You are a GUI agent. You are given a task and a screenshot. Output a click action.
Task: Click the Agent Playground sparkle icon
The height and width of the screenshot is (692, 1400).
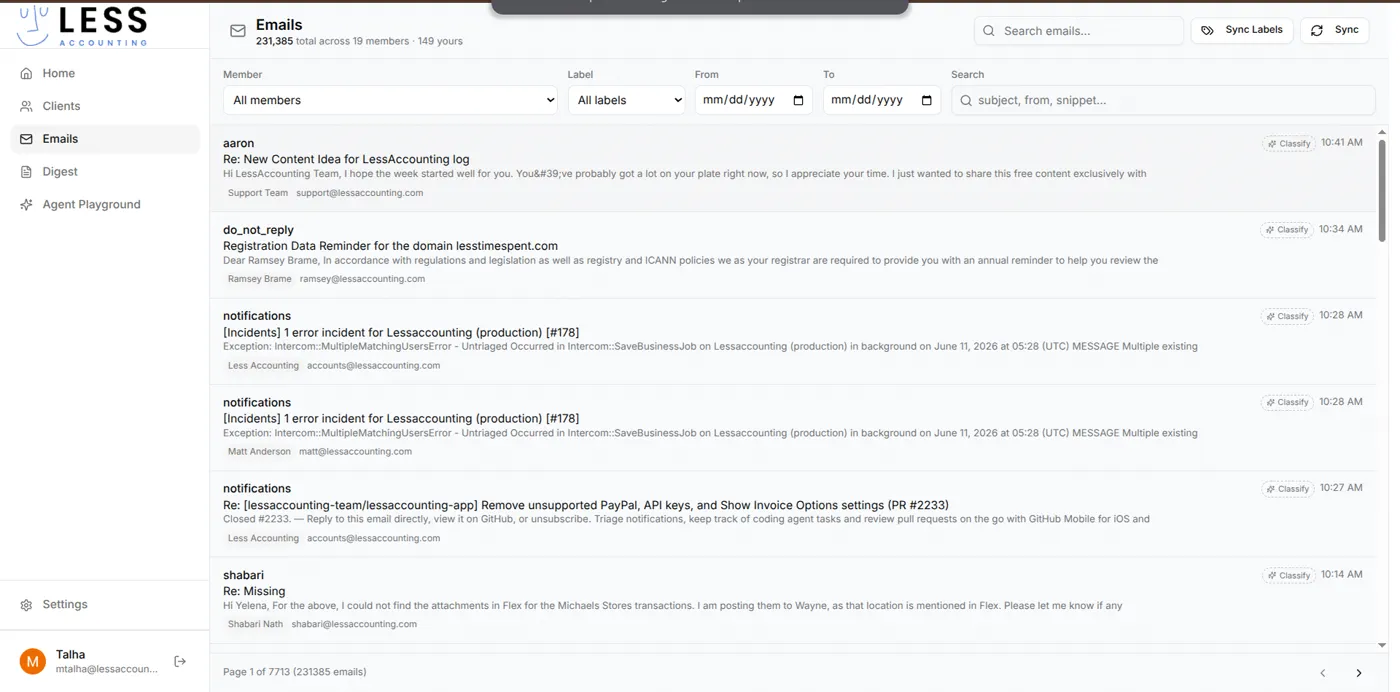26,204
